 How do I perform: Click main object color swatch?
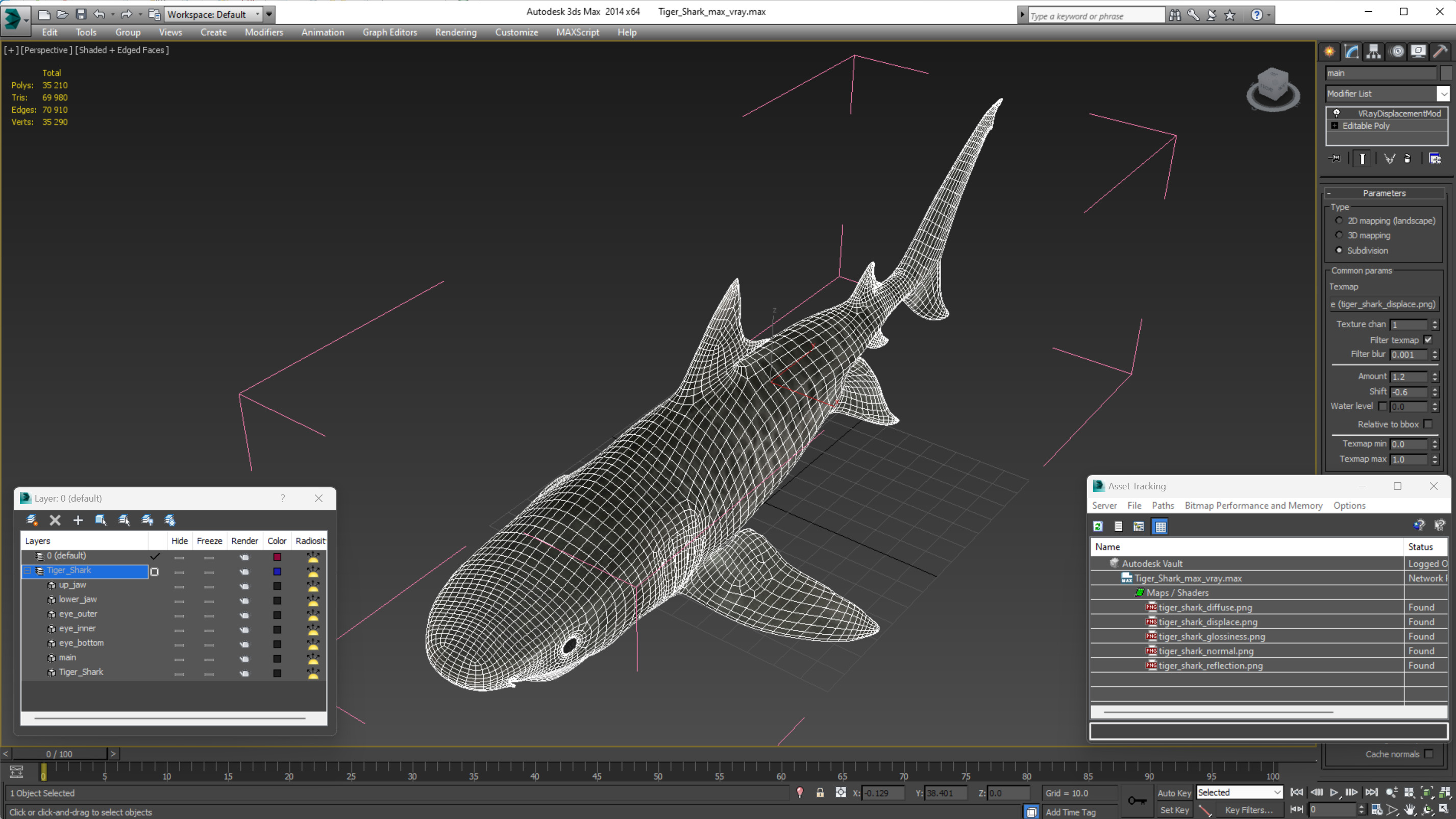click(x=1446, y=73)
